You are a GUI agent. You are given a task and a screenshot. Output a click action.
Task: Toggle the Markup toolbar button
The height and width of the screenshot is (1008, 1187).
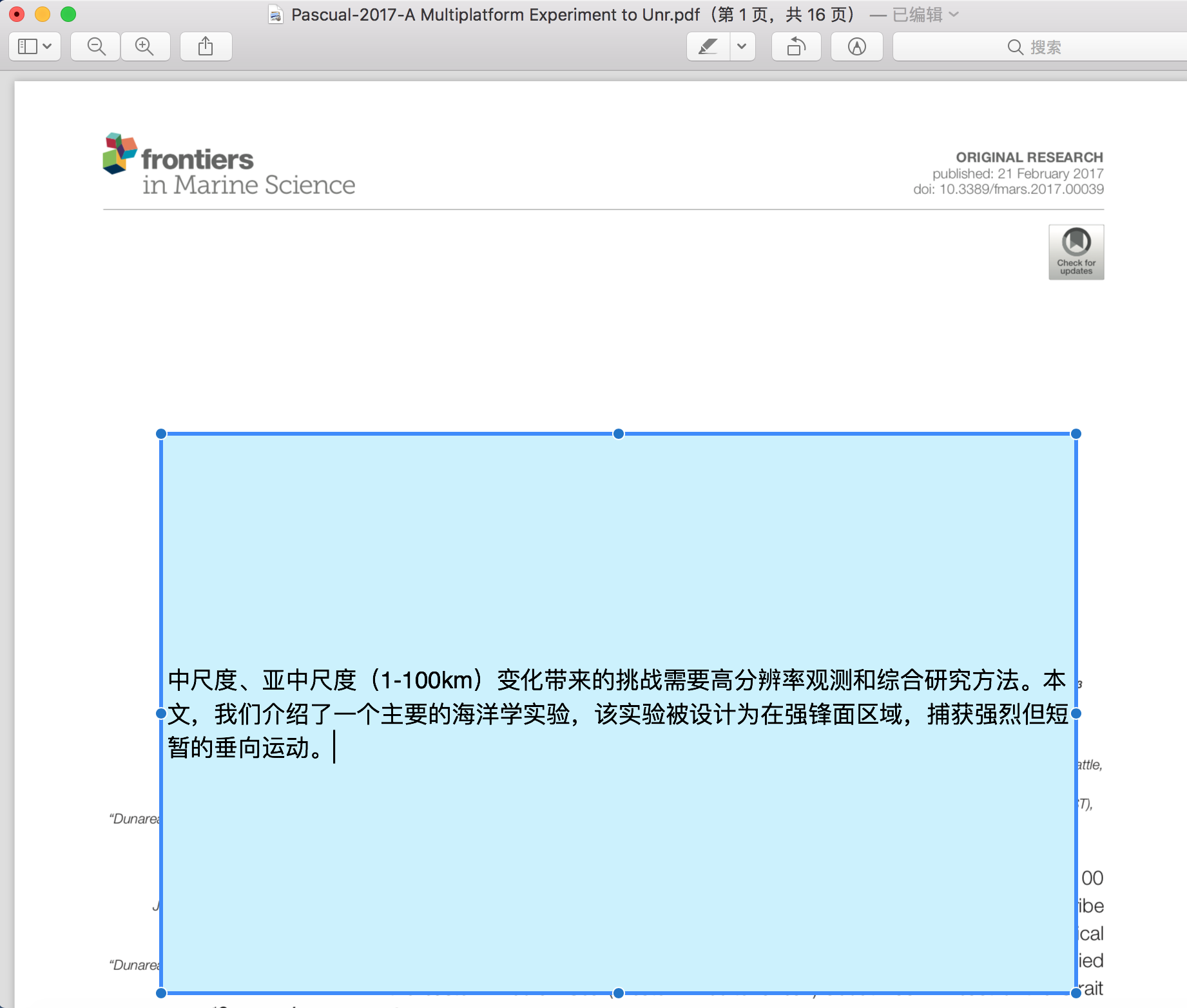(856, 46)
